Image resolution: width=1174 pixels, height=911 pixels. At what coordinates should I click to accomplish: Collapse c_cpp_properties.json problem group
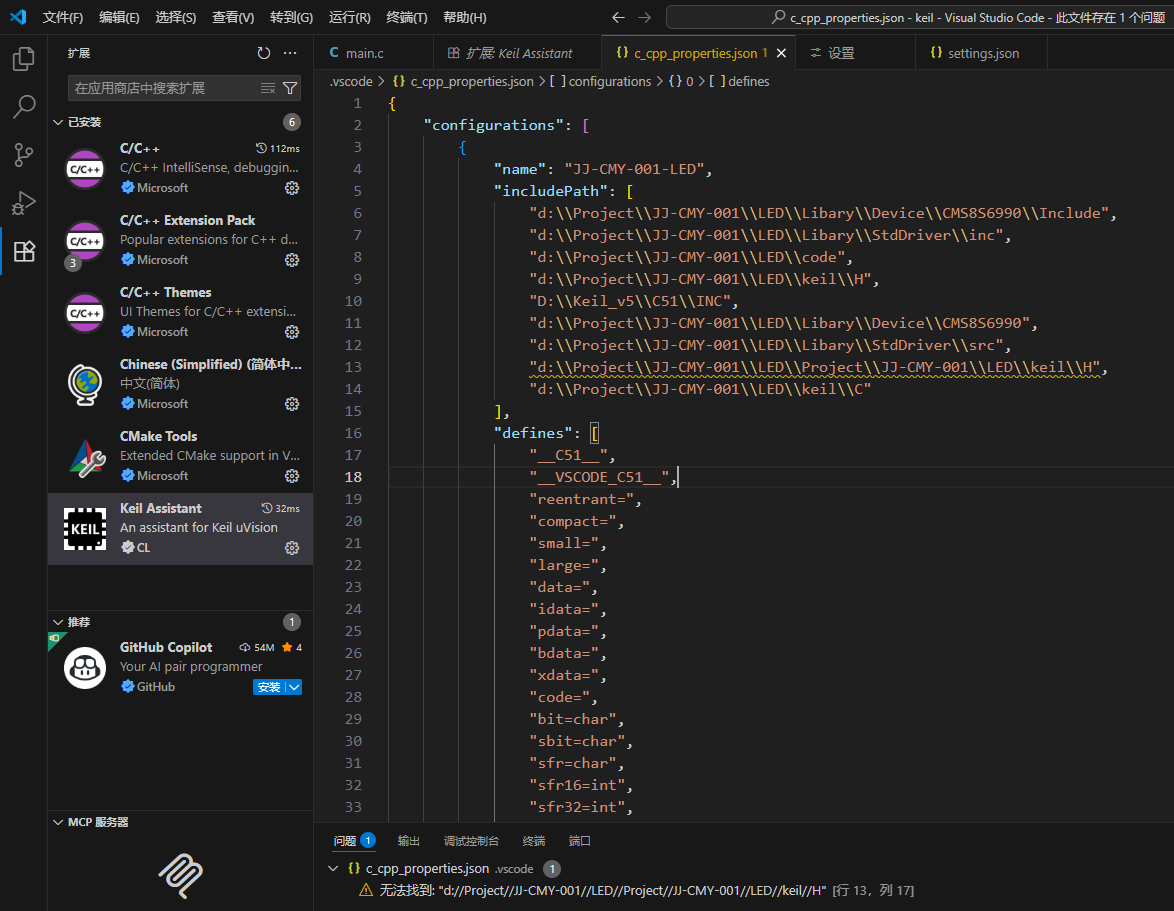333,869
